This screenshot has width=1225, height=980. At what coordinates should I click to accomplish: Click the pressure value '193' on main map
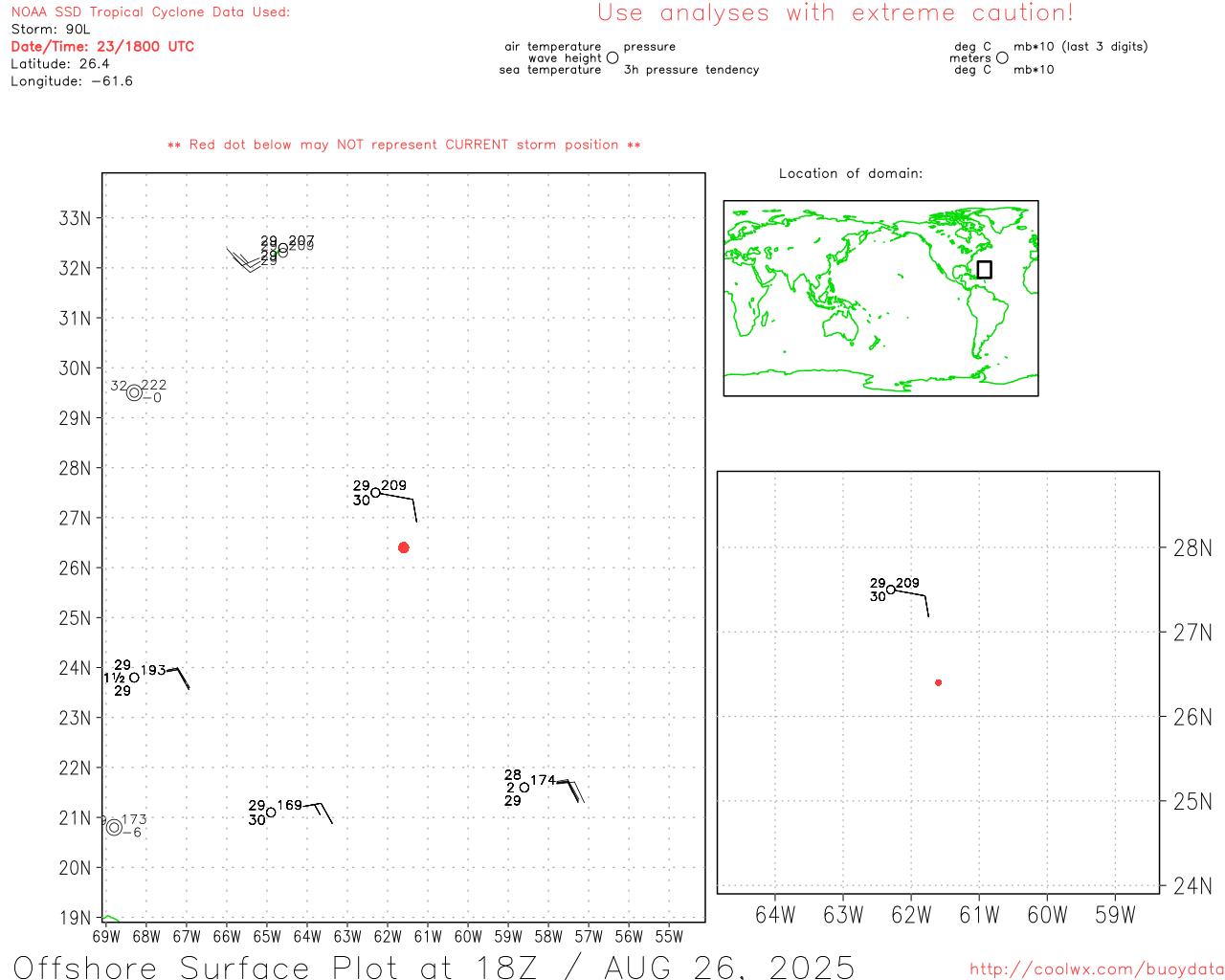click(x=153, y=670)
